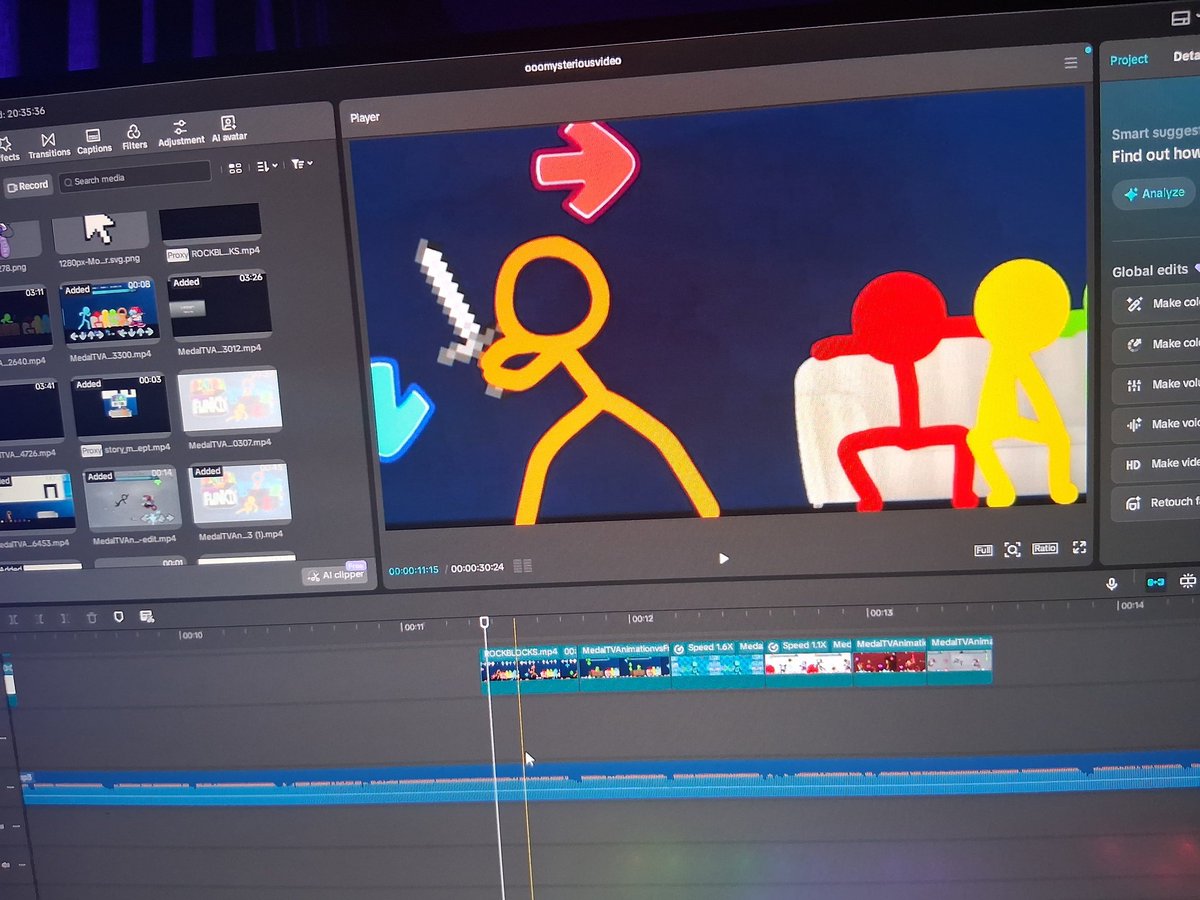The width and height of the screenshot is (1200, 900).
Task: Open the Captions tab
Action: [94, 141]
